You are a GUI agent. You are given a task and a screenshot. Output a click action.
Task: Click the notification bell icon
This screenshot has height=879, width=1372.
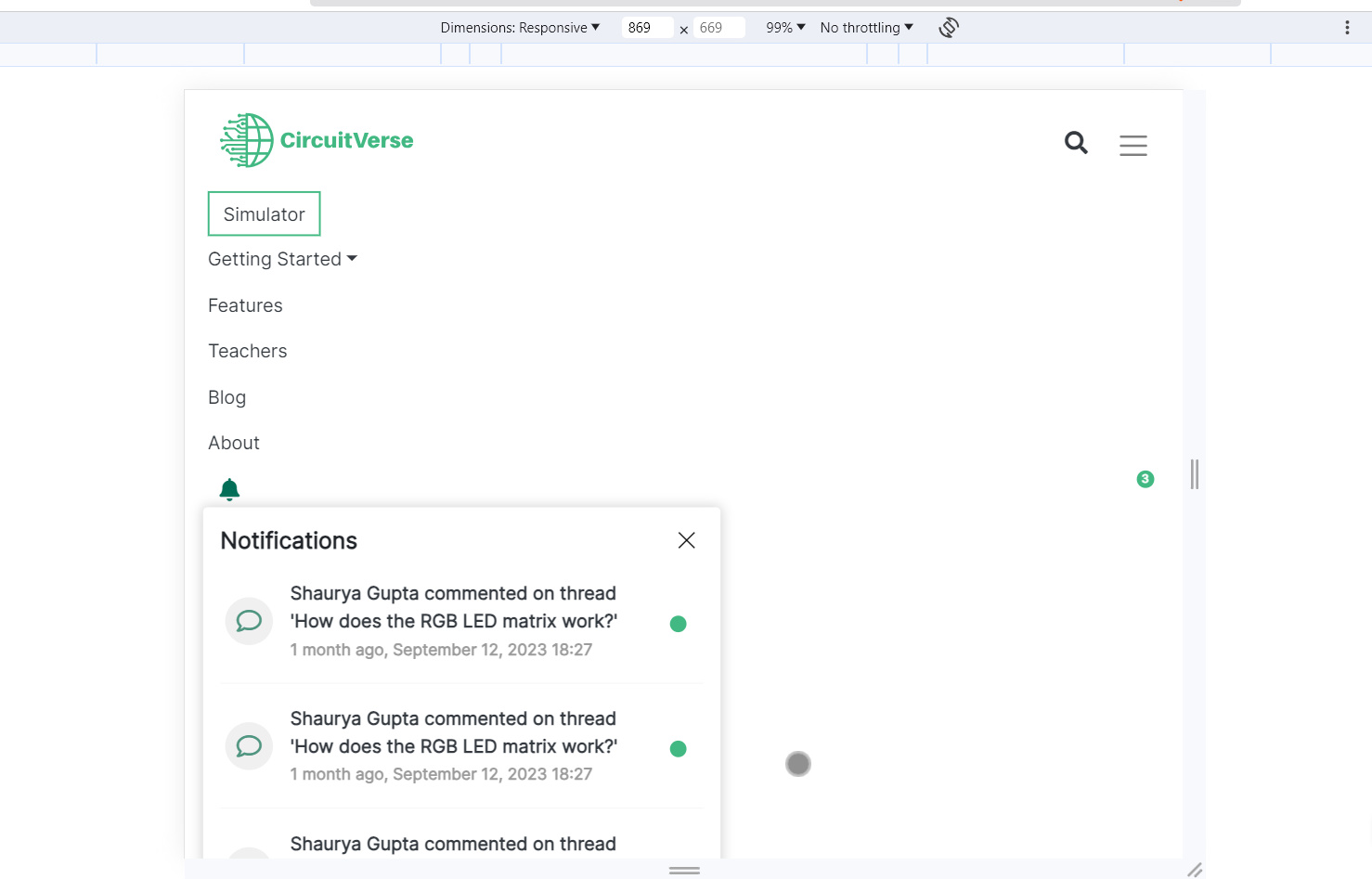[229, 489]
